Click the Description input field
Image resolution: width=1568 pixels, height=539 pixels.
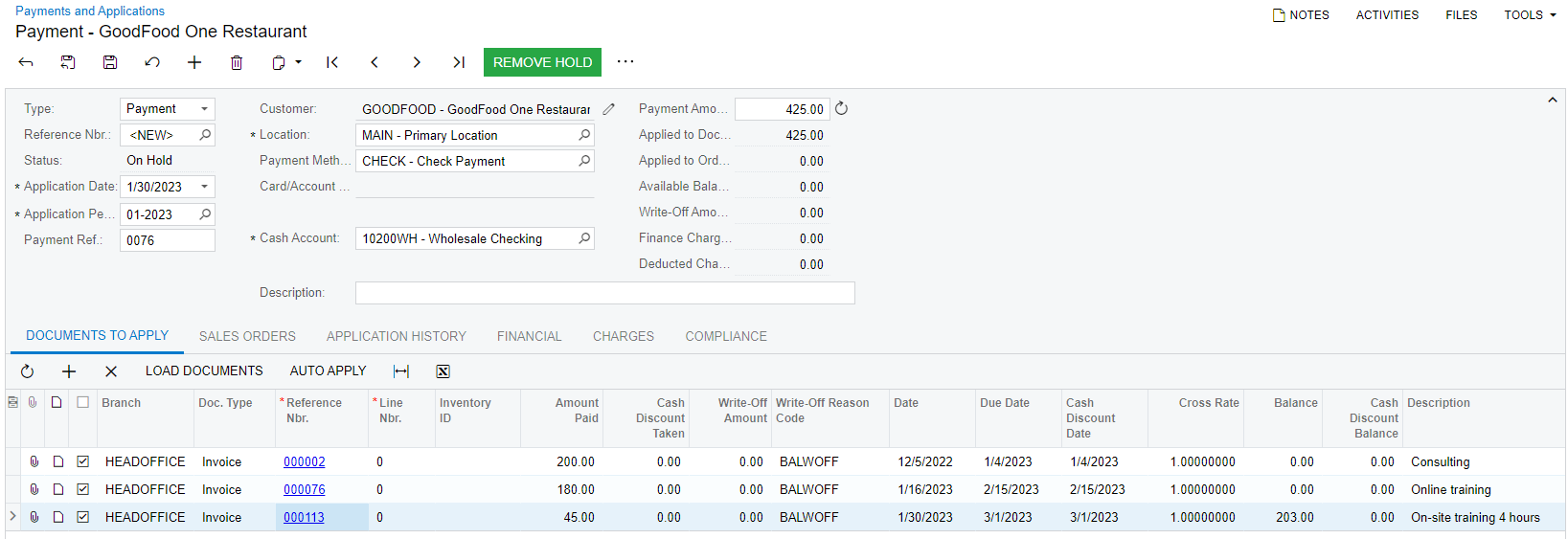(x=604, y=293)
